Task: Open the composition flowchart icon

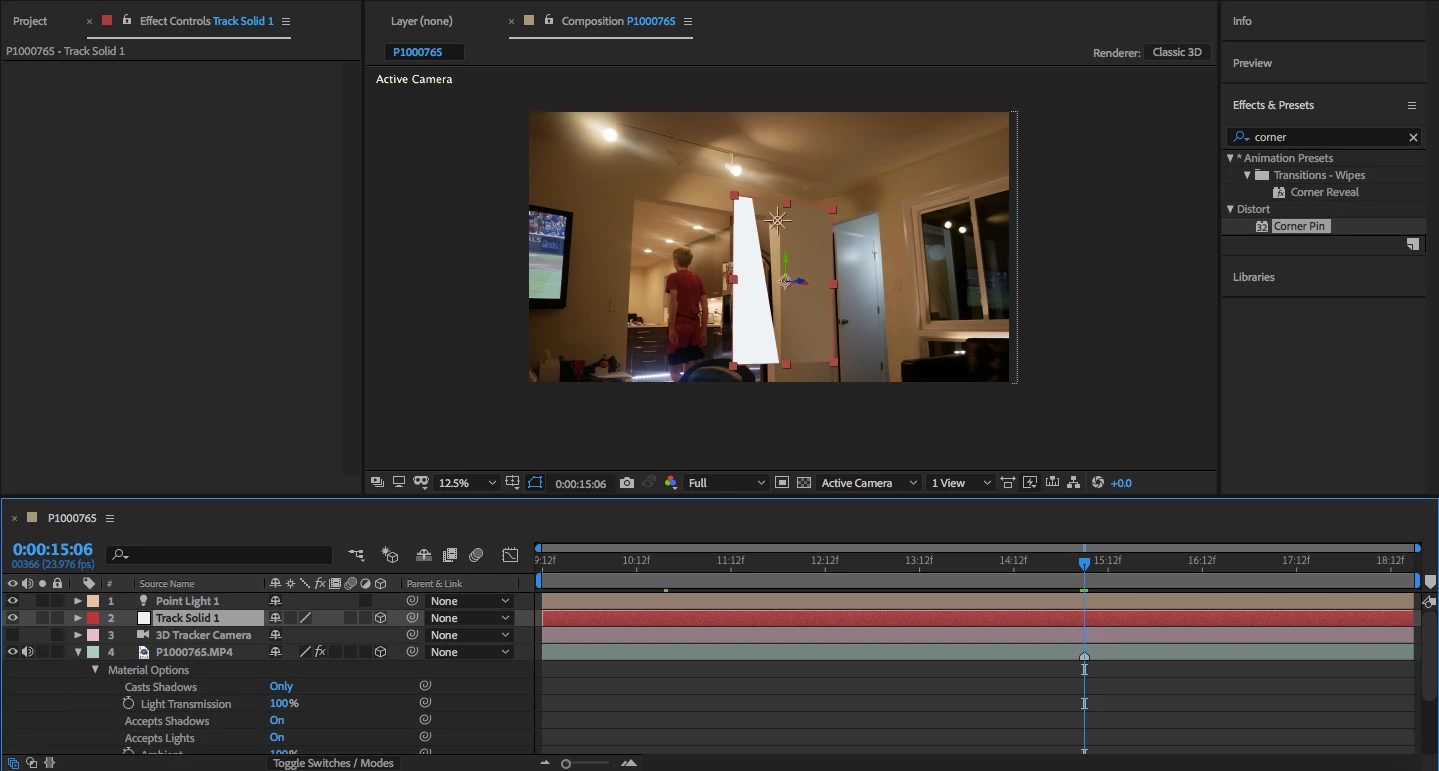Action: pos(1073,483)
